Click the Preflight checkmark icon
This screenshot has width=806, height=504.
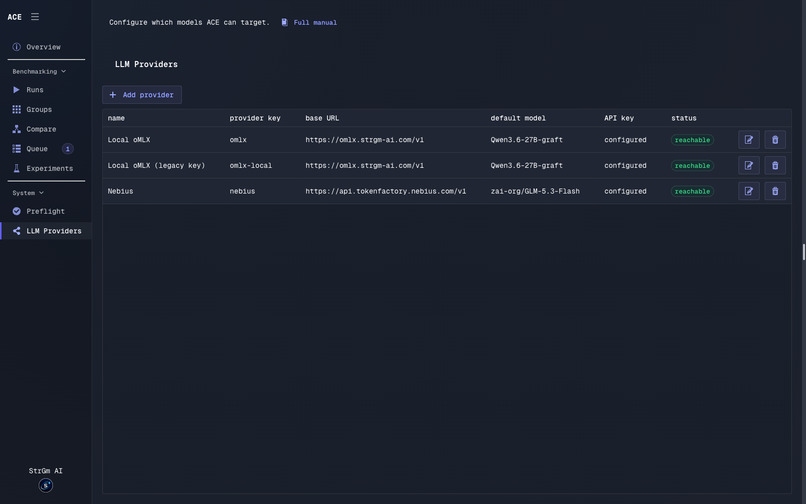point(16,211)
